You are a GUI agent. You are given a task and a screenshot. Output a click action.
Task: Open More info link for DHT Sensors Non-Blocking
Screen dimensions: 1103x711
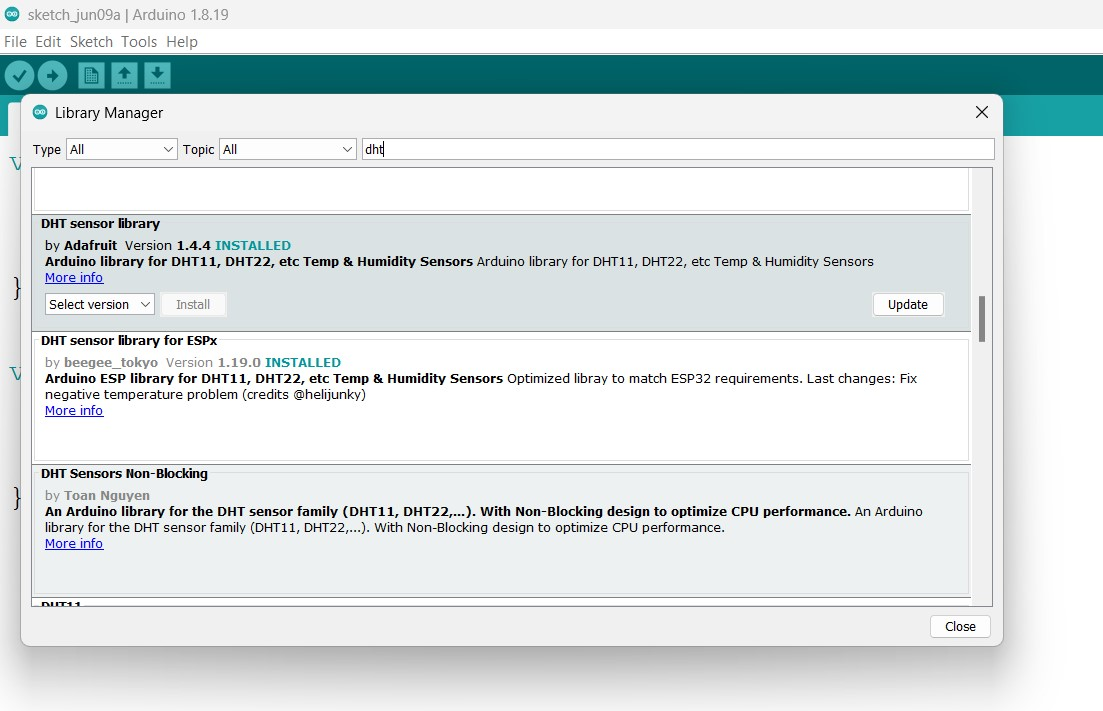(74, 544)
